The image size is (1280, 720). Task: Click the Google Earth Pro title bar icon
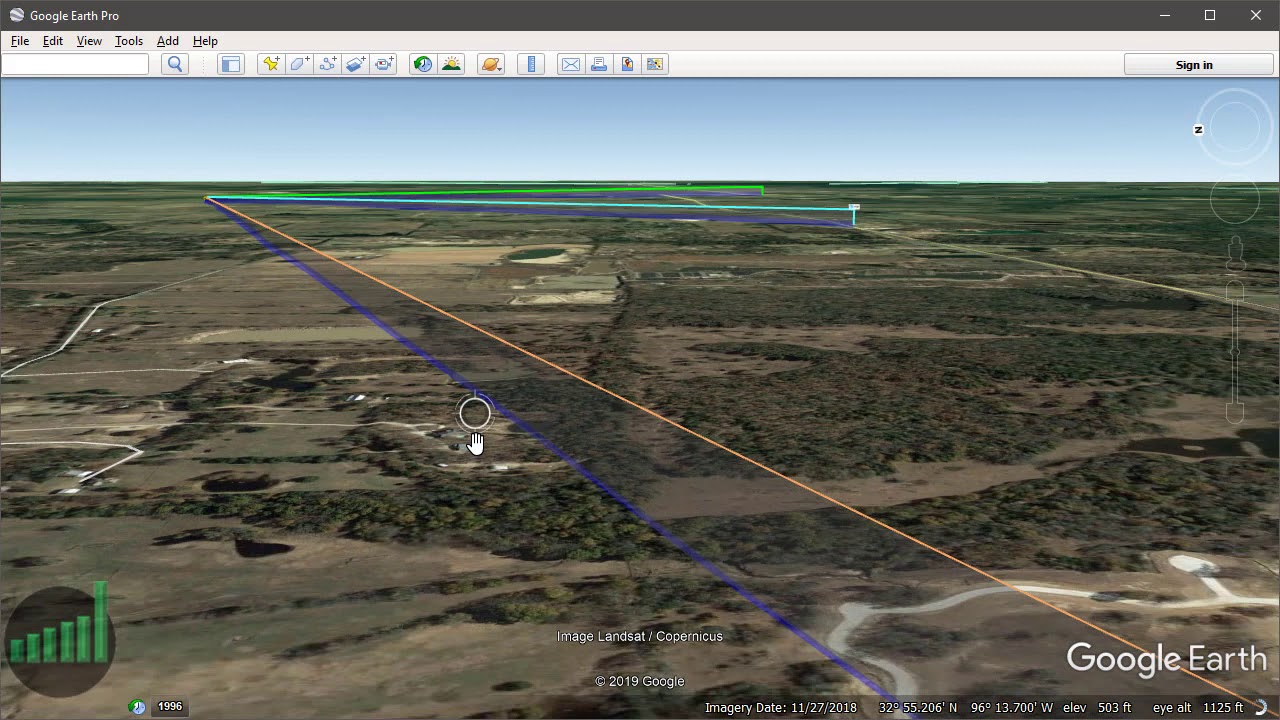[16, 15]
